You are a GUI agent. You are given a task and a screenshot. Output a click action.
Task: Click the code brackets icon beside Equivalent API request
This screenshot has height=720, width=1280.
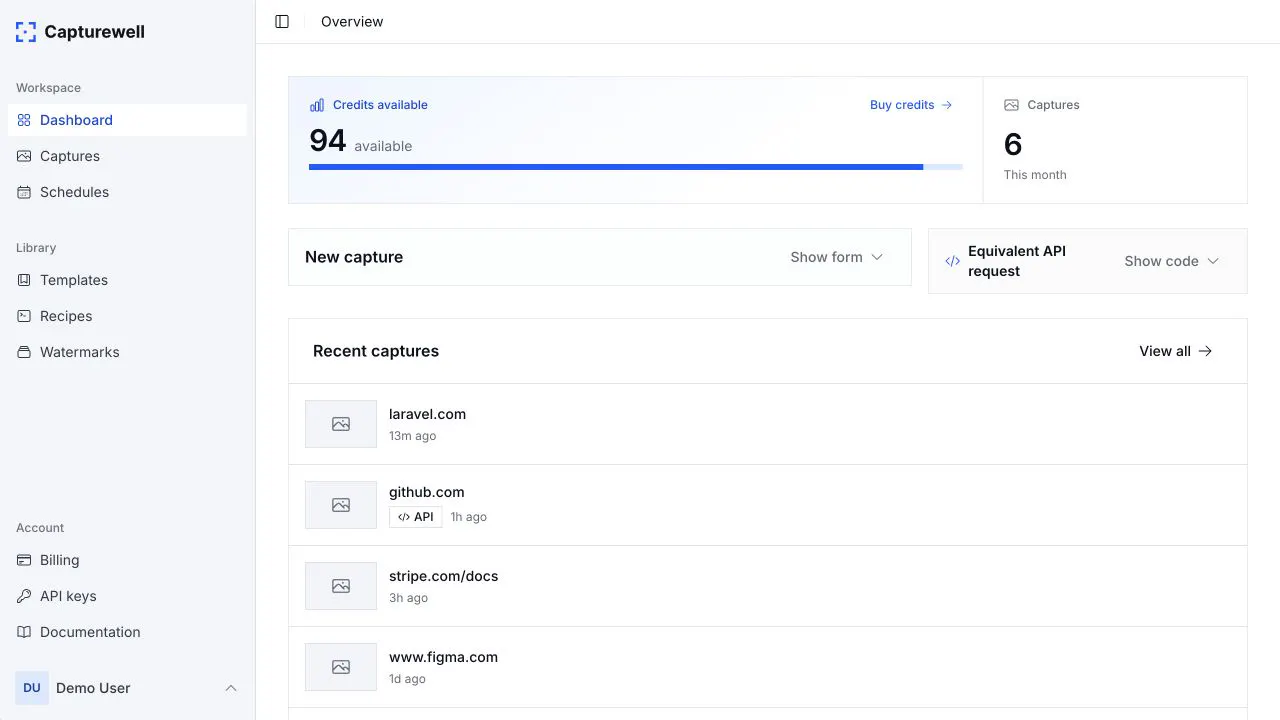(953, 261)
